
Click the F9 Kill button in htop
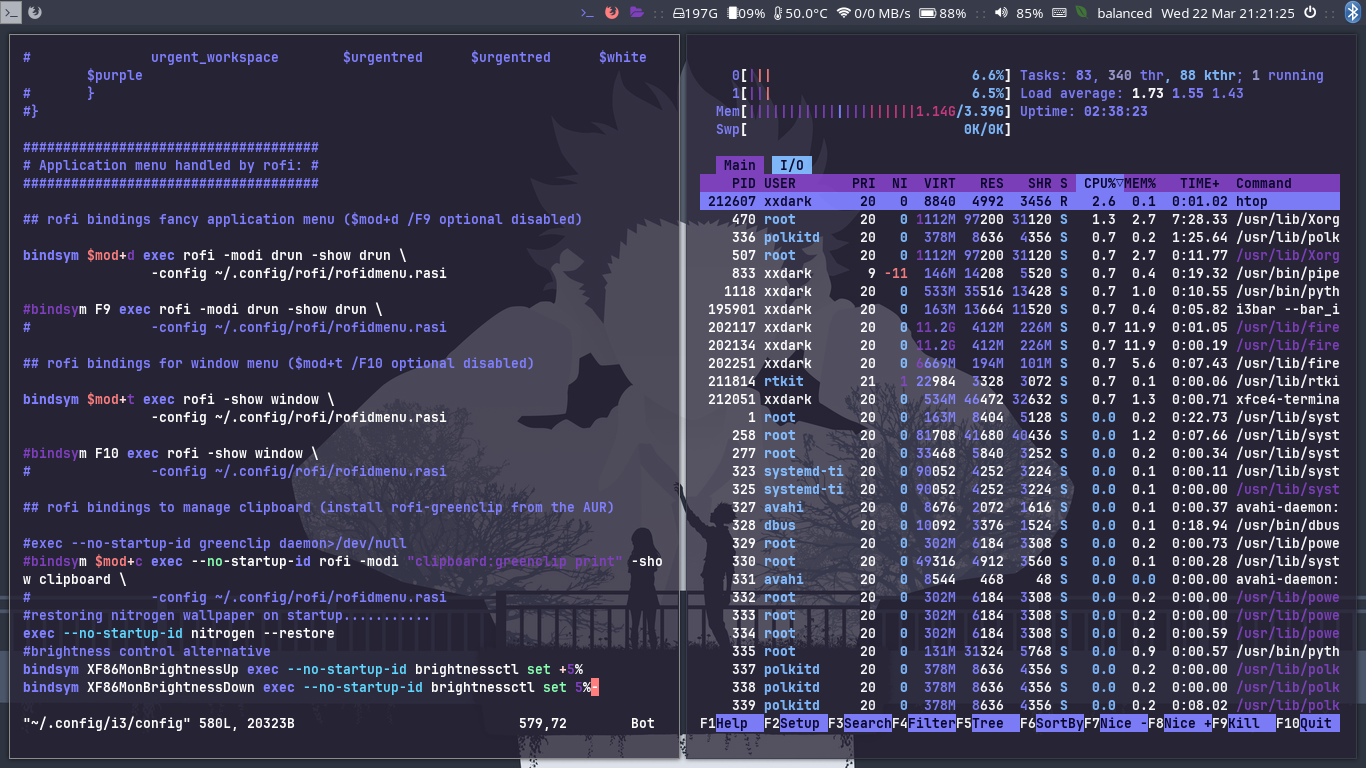click(x=1244, y=723)
